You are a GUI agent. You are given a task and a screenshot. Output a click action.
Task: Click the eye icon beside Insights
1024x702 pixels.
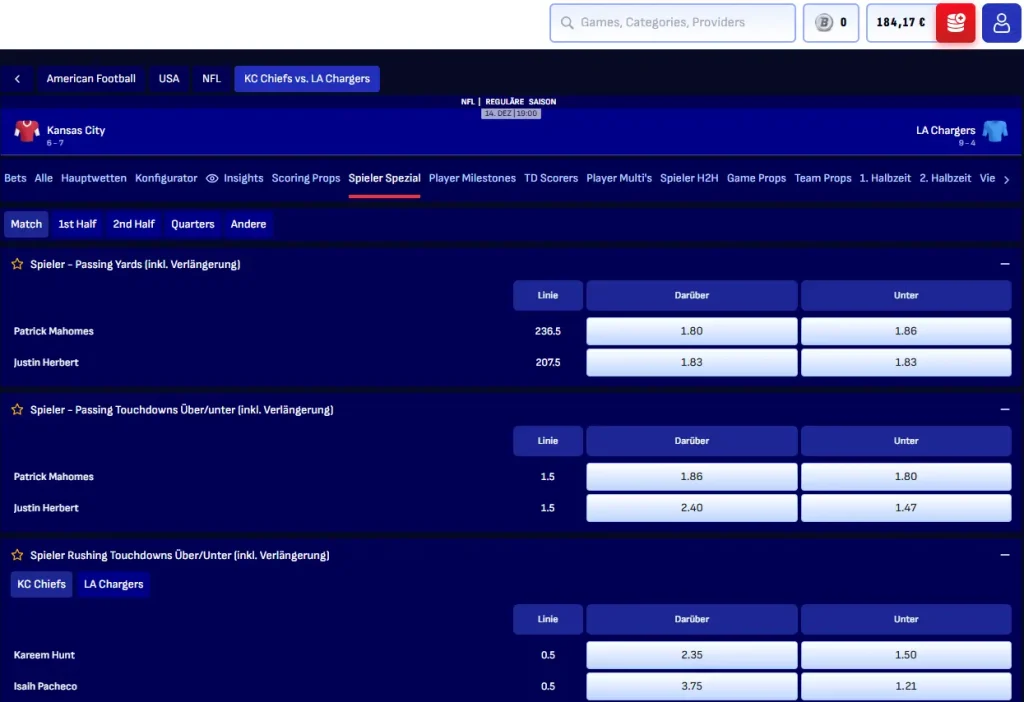(x=212, y=178)
